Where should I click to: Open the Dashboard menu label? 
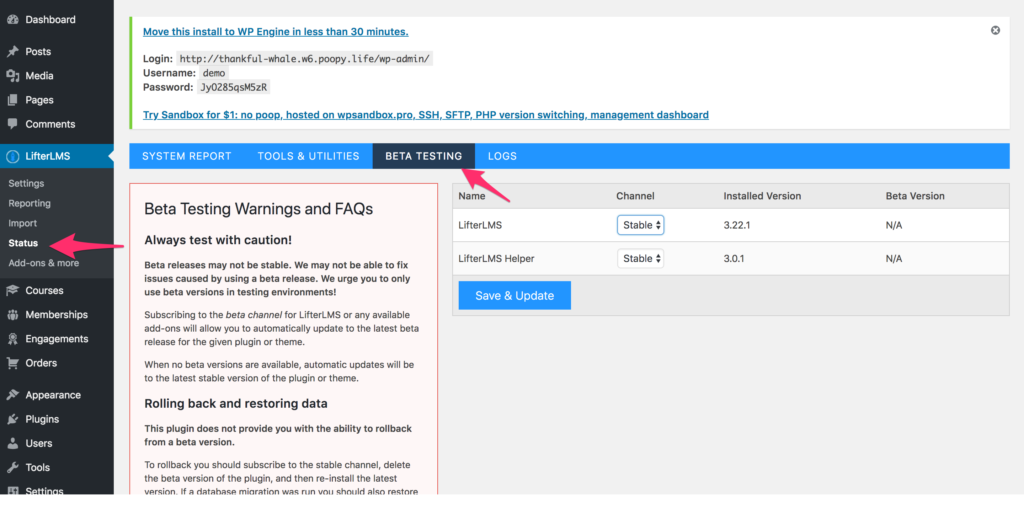[x=50, y=20]
